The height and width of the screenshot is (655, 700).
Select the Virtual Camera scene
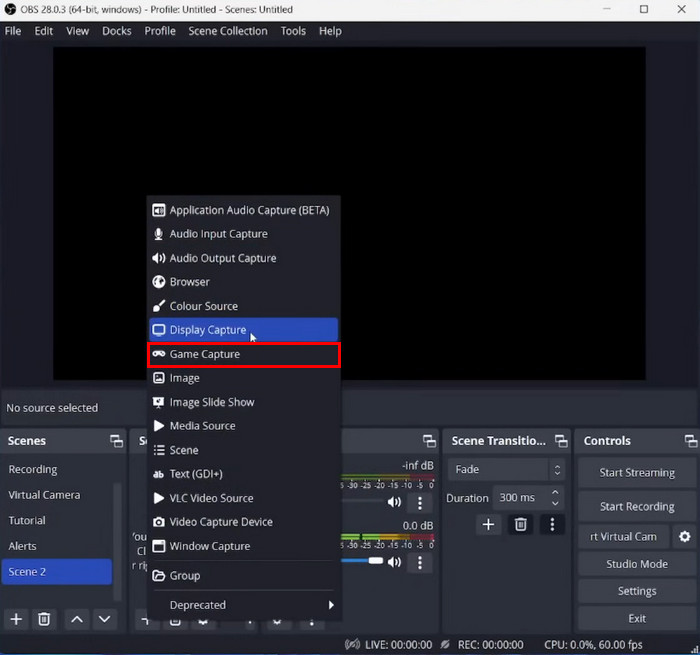57,495
